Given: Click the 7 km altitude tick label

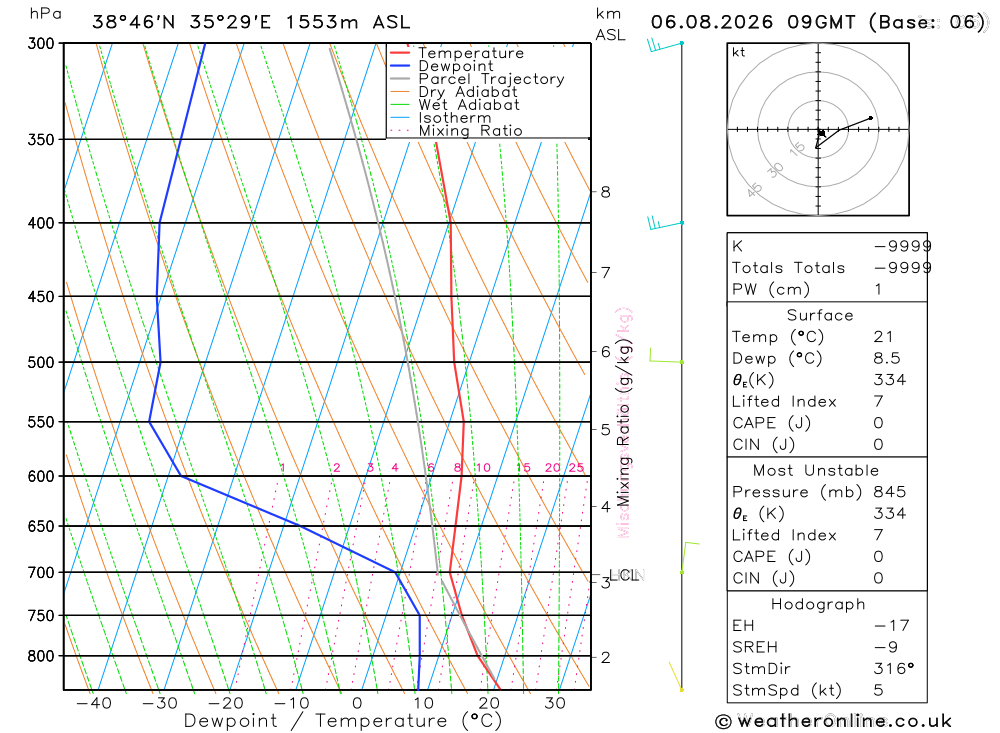Looking at the screenshot, I should click(605, 272).
